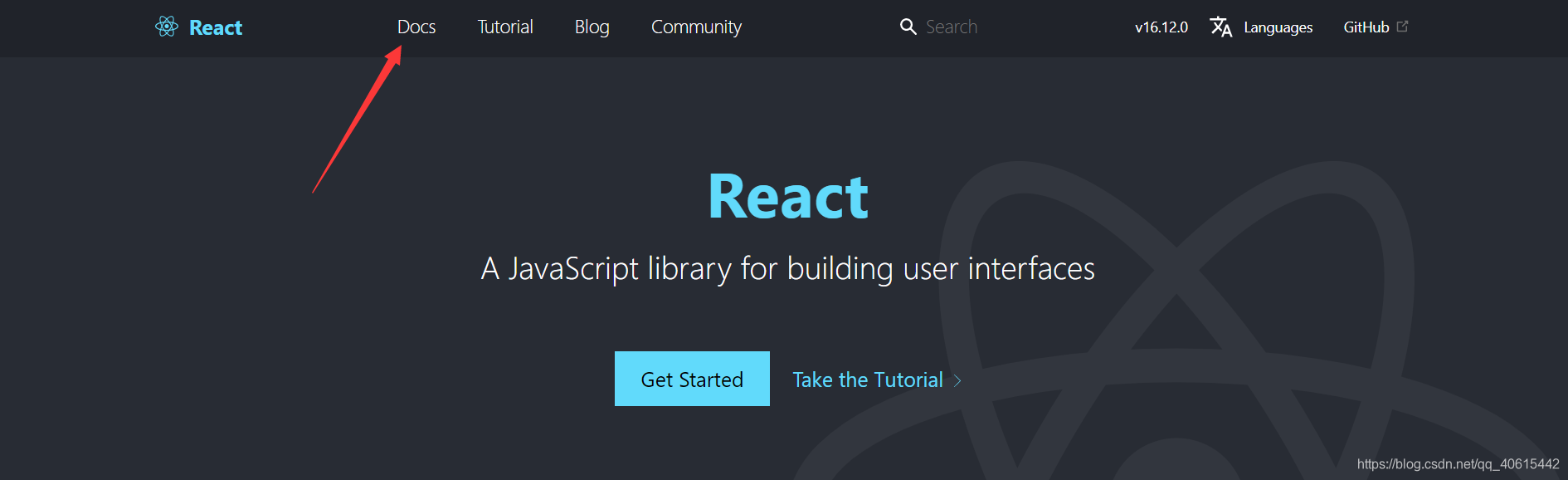Click the large React hero heading
This screenshot has width=1568, height=480.
coord(788,197)
